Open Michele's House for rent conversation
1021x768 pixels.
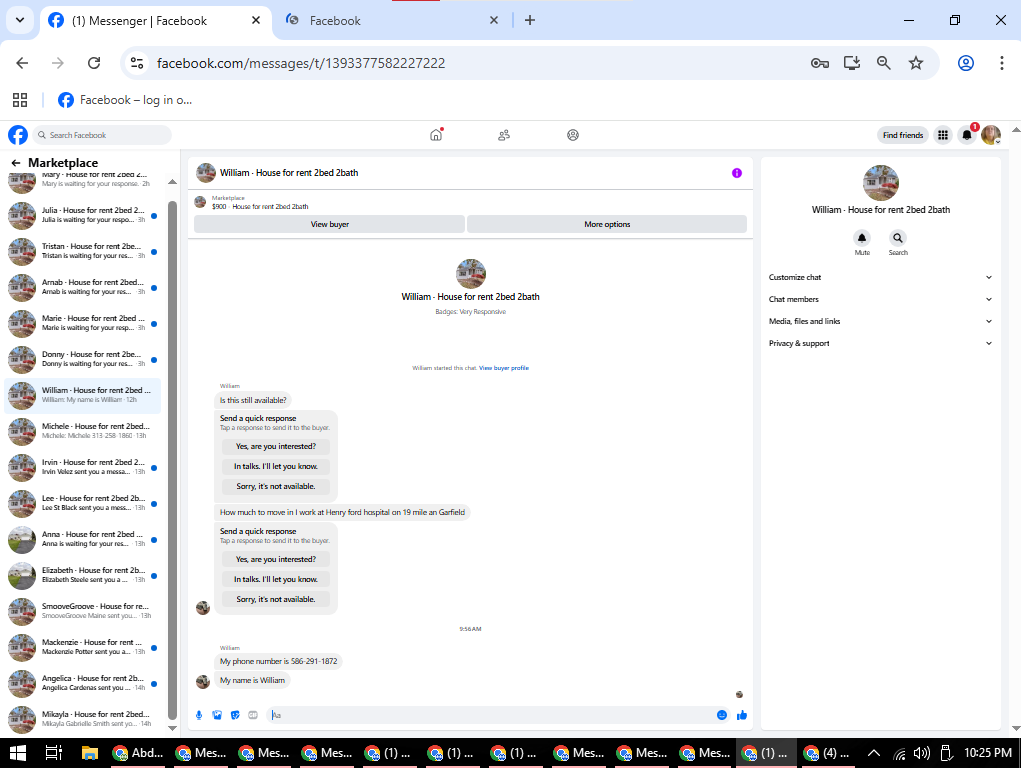pyautogui.click(x=83, y=431)
